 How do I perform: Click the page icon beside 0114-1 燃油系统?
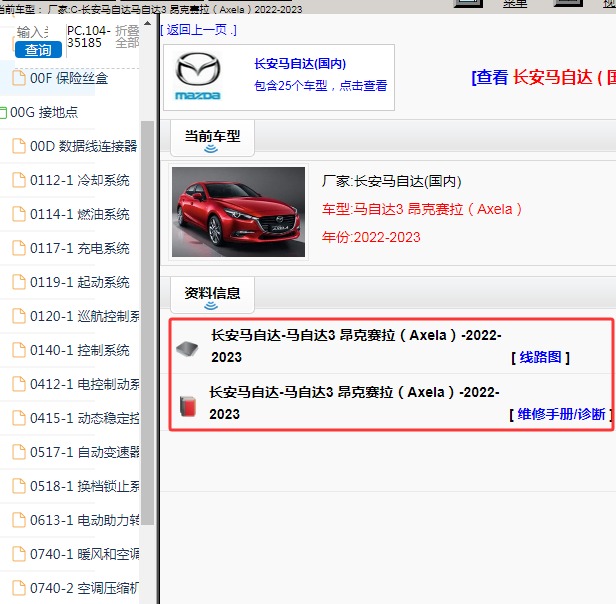pyautogui.click(x=19, y=214)
